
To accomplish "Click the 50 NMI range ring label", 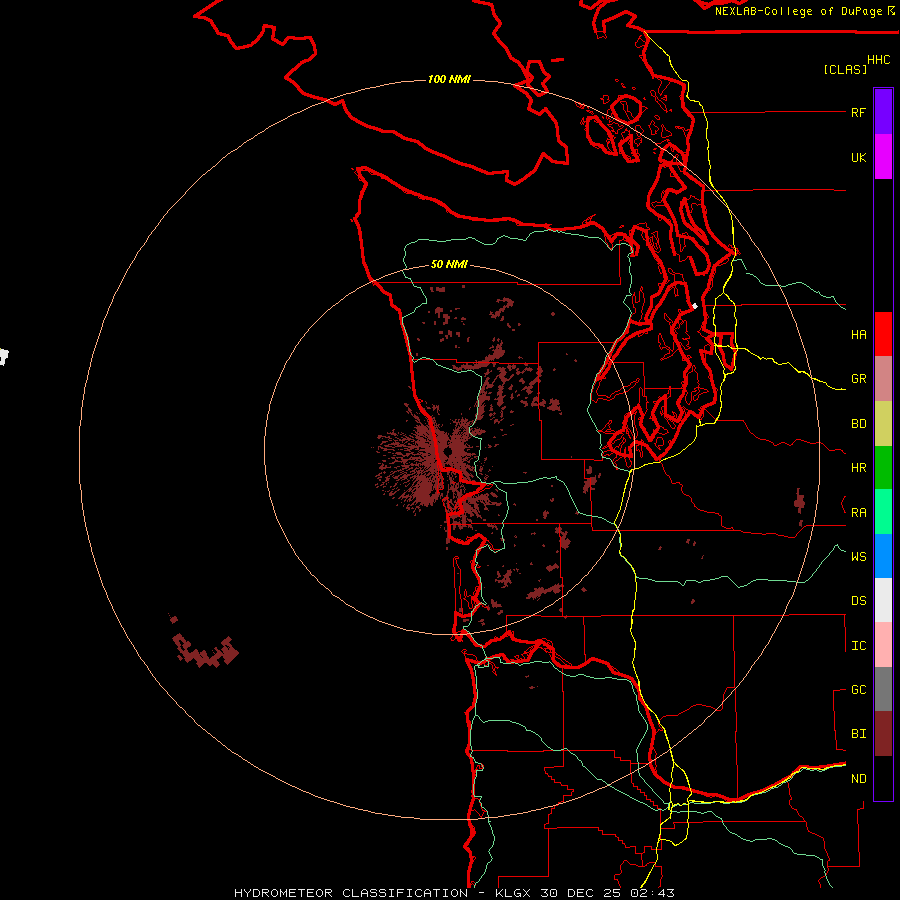I will pyautogui.click(x=449, y=265).
